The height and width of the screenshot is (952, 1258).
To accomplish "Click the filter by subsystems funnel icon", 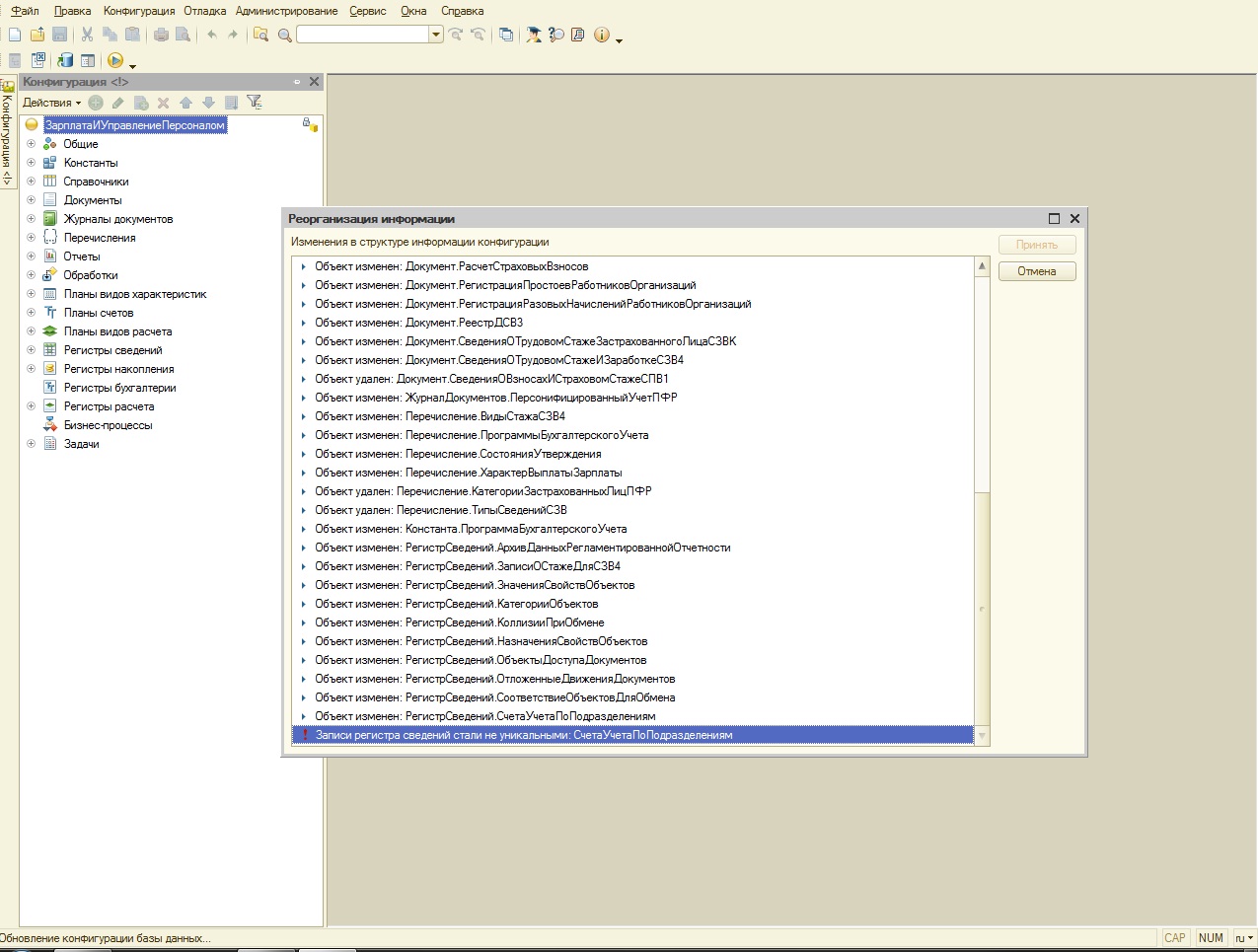I will (x=254, y=103).
